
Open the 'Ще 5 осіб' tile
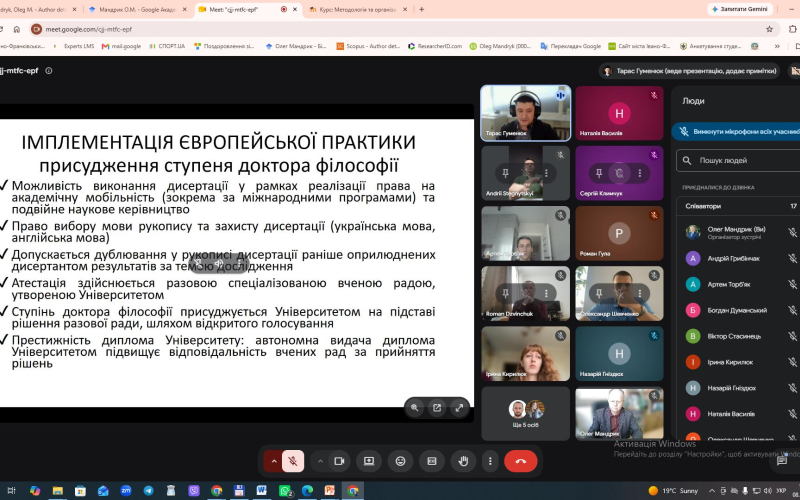(526, 414)
